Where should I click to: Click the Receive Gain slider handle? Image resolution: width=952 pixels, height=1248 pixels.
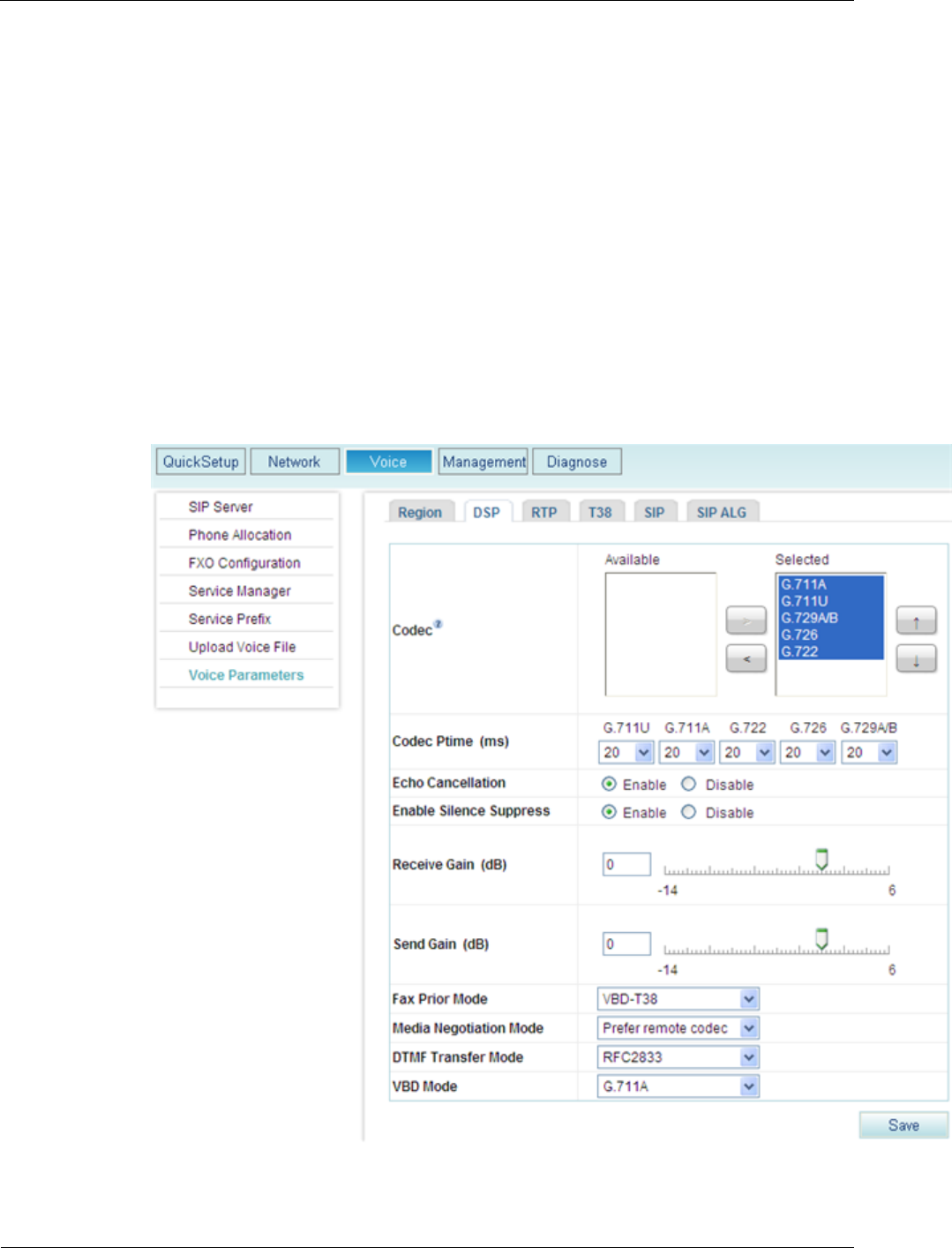[x=821, y=860]
